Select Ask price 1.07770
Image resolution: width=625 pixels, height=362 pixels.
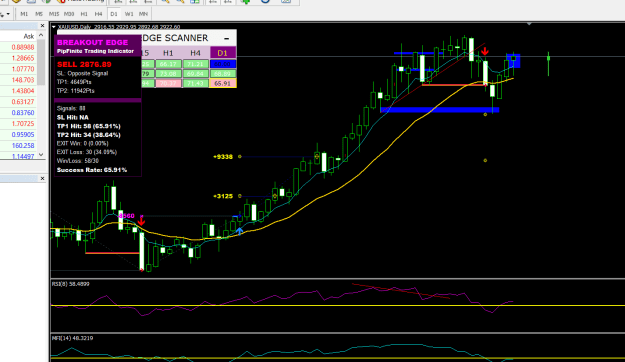pos(23,69)
